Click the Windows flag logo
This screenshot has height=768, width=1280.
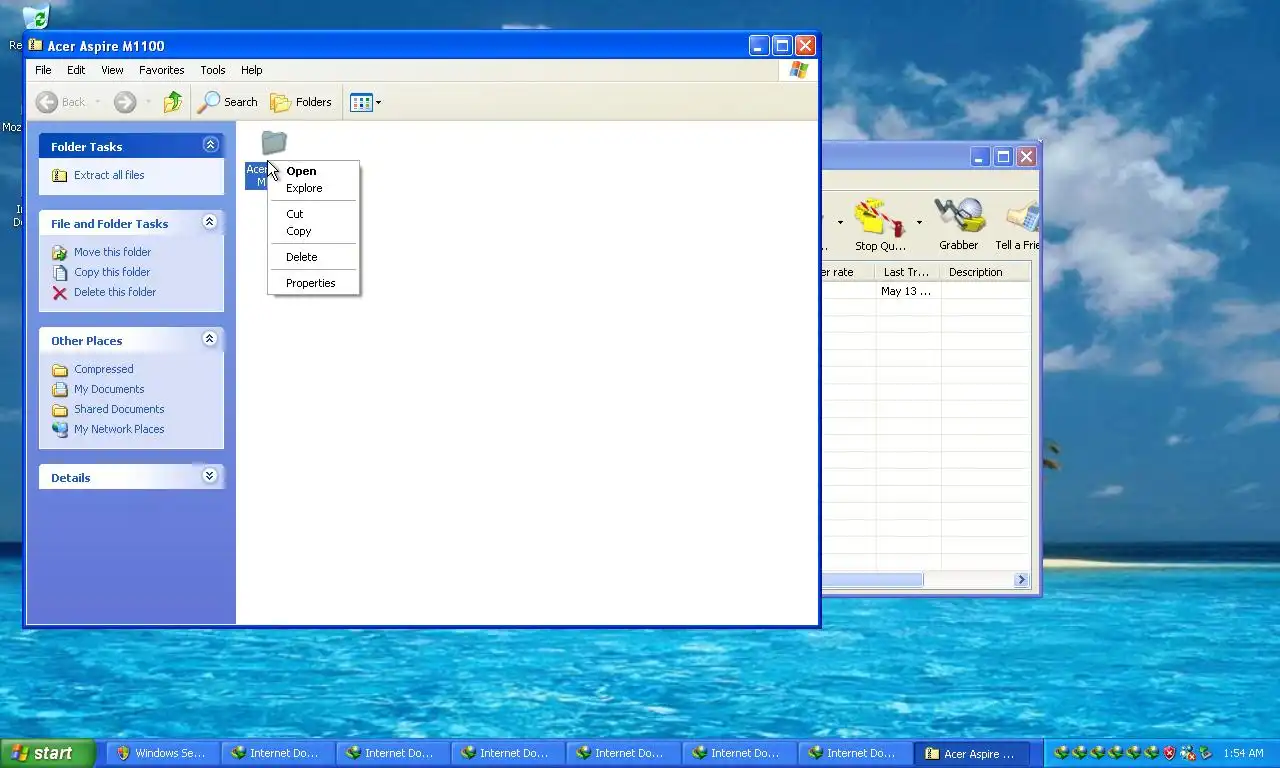click(x=798, y=70)
